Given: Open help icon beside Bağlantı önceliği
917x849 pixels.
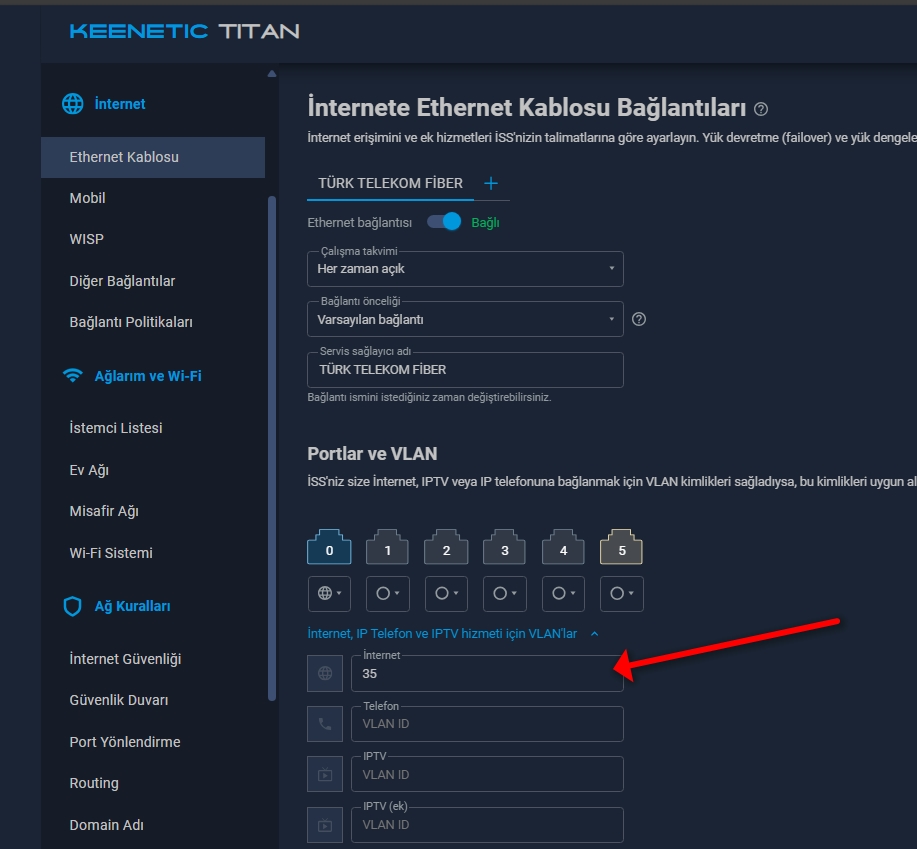Looking at the screenshot, I should [639, 319].
